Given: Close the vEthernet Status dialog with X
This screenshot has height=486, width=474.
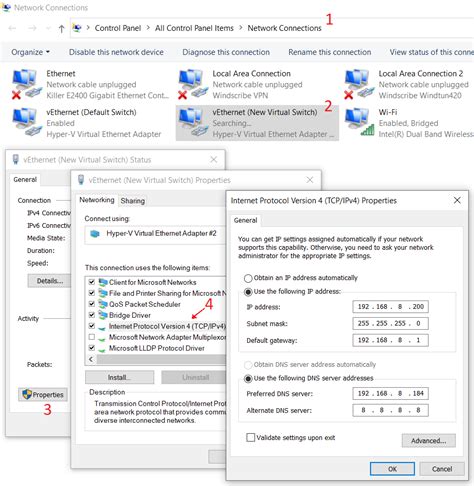Looking at the screenshot, I should (214, 160).
